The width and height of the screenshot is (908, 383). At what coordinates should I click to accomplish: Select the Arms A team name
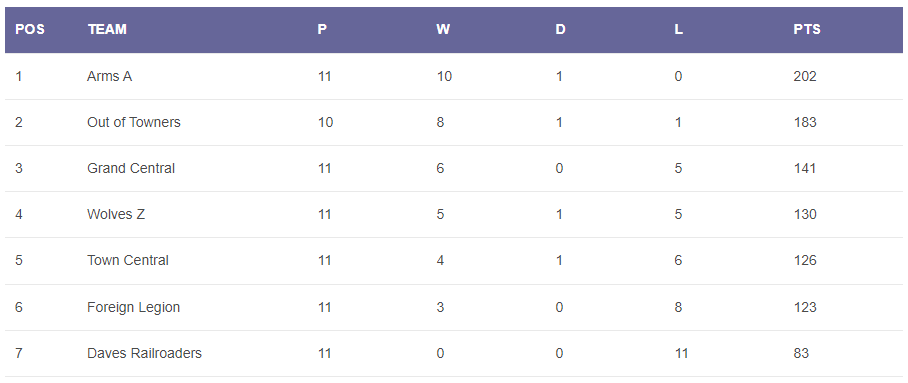(109, 76)
